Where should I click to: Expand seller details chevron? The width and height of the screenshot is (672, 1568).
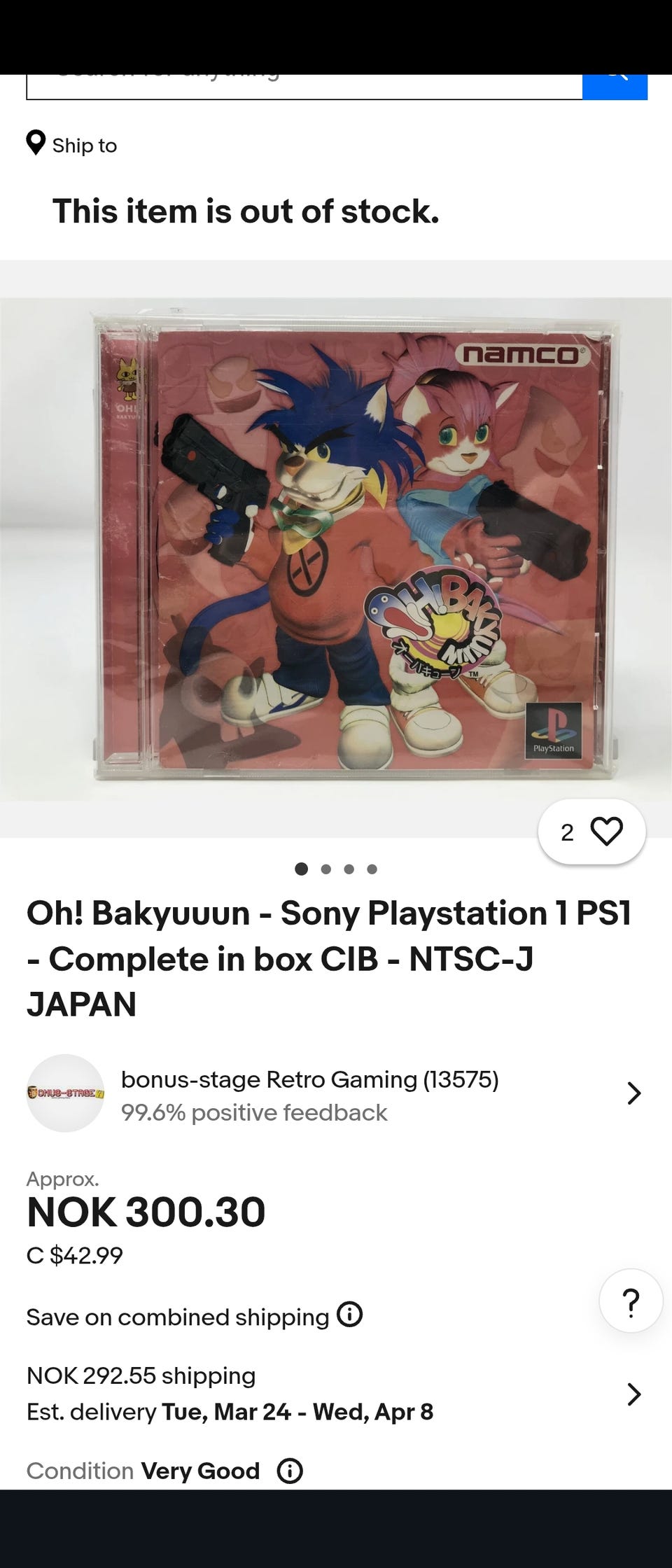click(633, 1093)
